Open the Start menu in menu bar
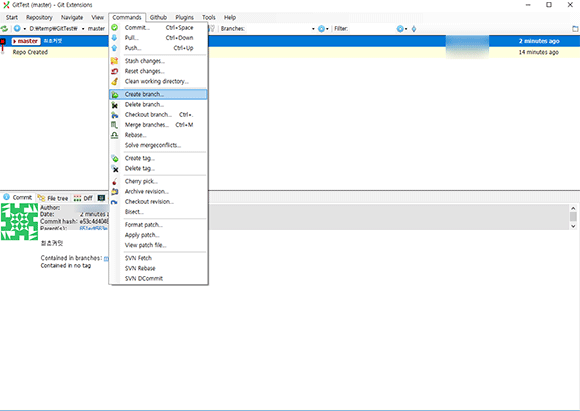This screenshot has height=411, width=580. pos(12,17)
